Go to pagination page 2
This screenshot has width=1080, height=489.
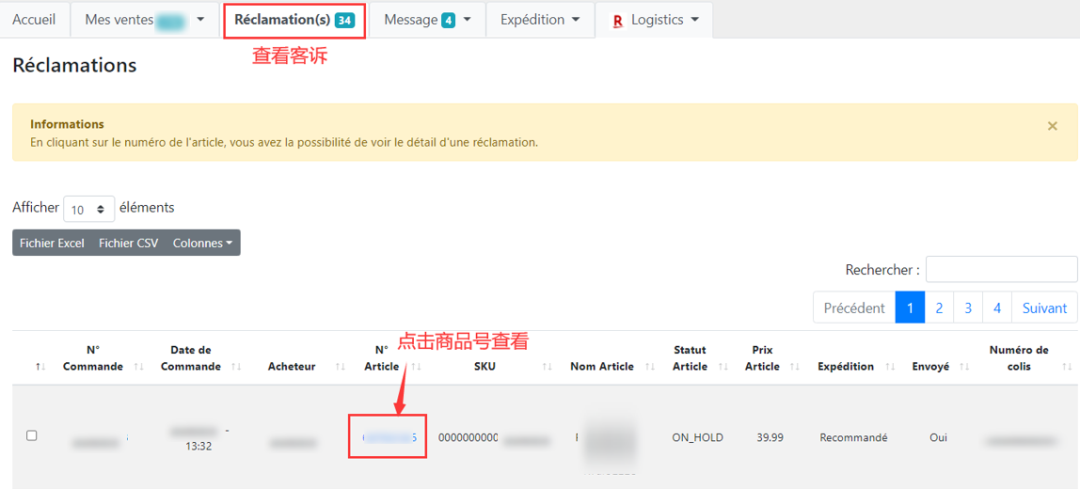tap(939, 308)
